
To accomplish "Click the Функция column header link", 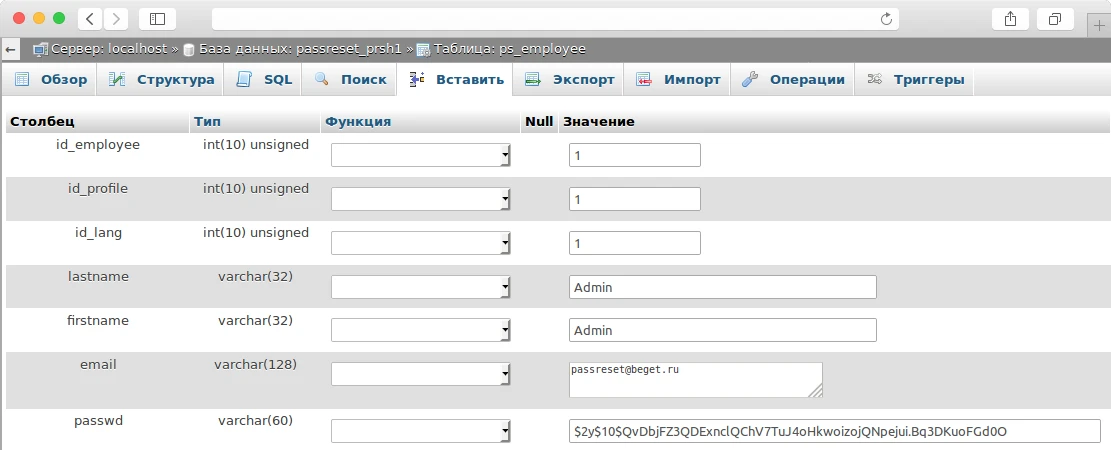I will click(x=358, y=122).
